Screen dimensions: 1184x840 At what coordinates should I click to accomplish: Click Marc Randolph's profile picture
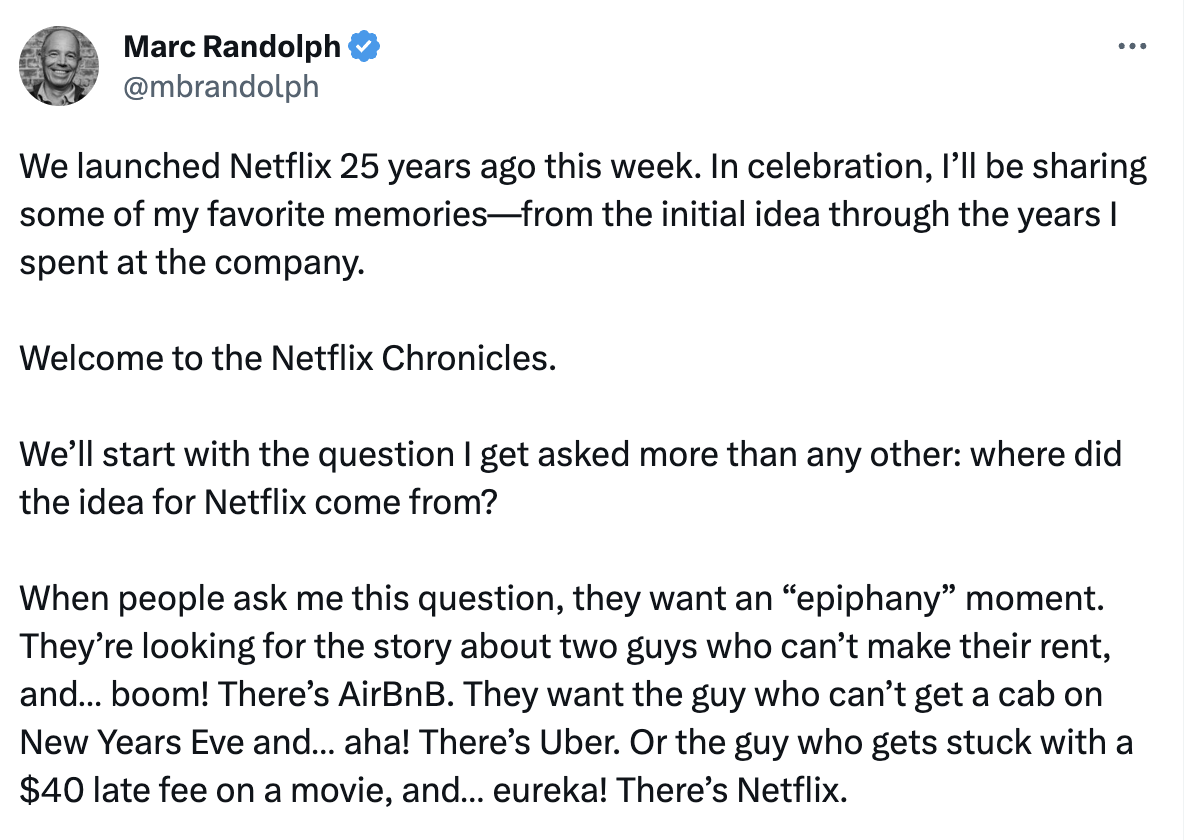[58, 65]
